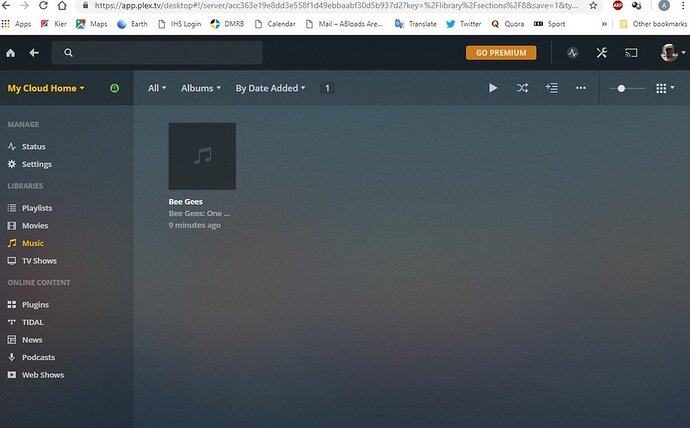690x428 pixels.
Task: Open the user avatar account menu
Action: point(672,53)
